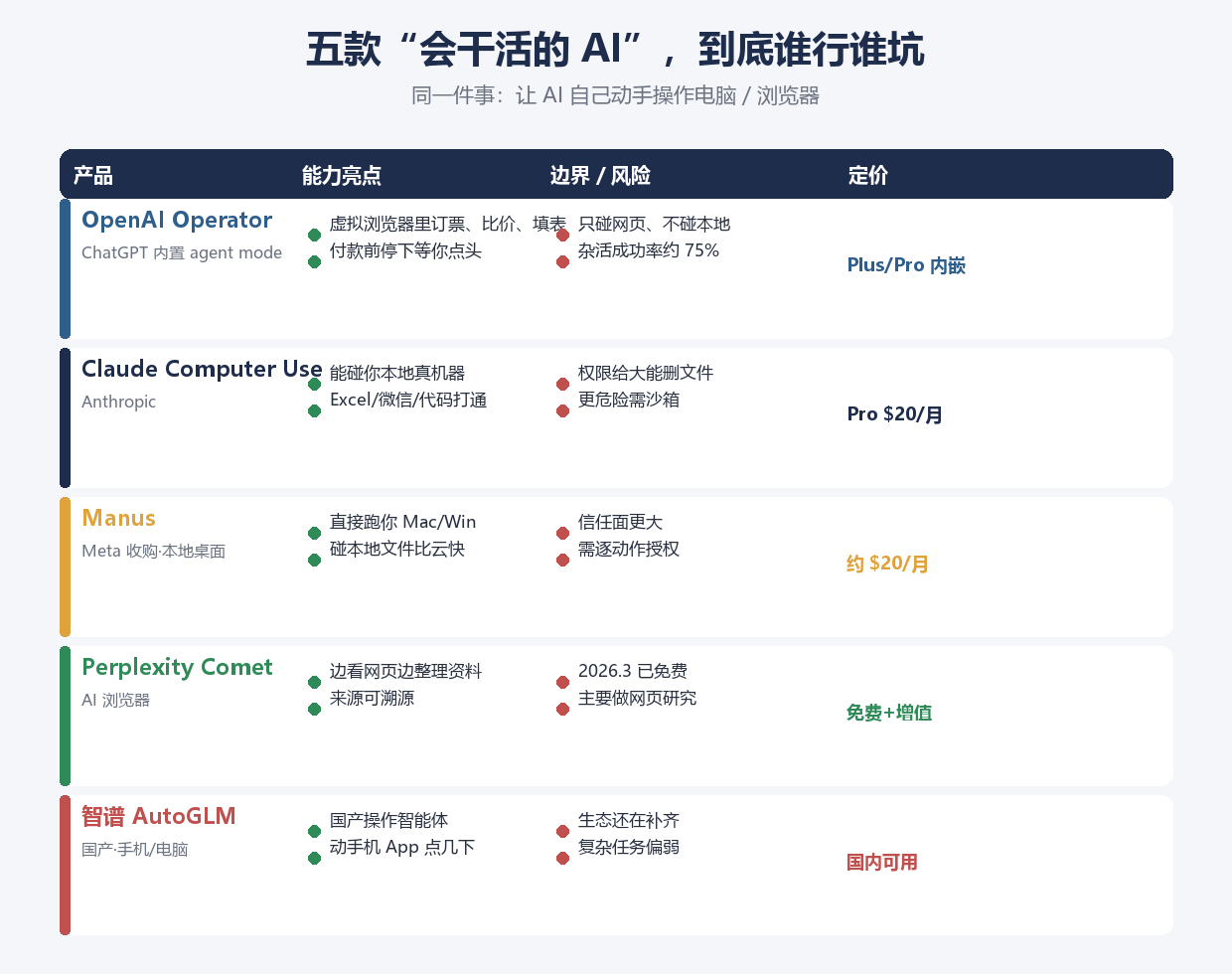The image size is (1232, 974).
Task: Click 国产·手机/电脑 caption
Action: [135, 849]
